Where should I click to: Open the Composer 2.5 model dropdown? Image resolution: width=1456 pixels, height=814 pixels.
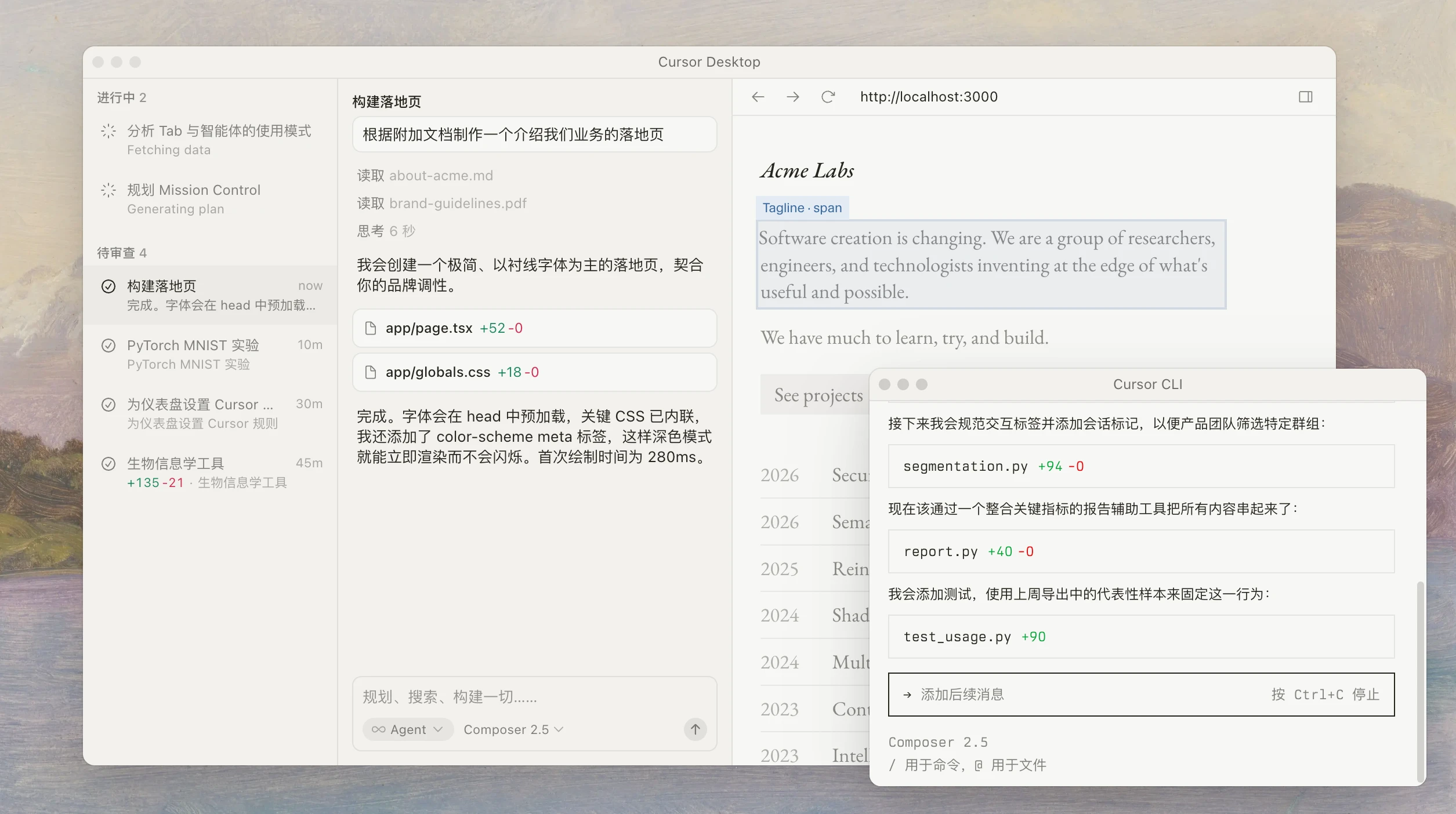513,729
